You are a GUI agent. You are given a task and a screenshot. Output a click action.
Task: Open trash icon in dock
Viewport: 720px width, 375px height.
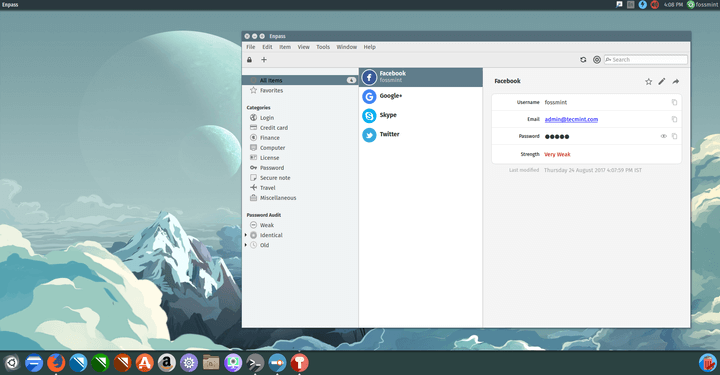(x=708, y=363)
